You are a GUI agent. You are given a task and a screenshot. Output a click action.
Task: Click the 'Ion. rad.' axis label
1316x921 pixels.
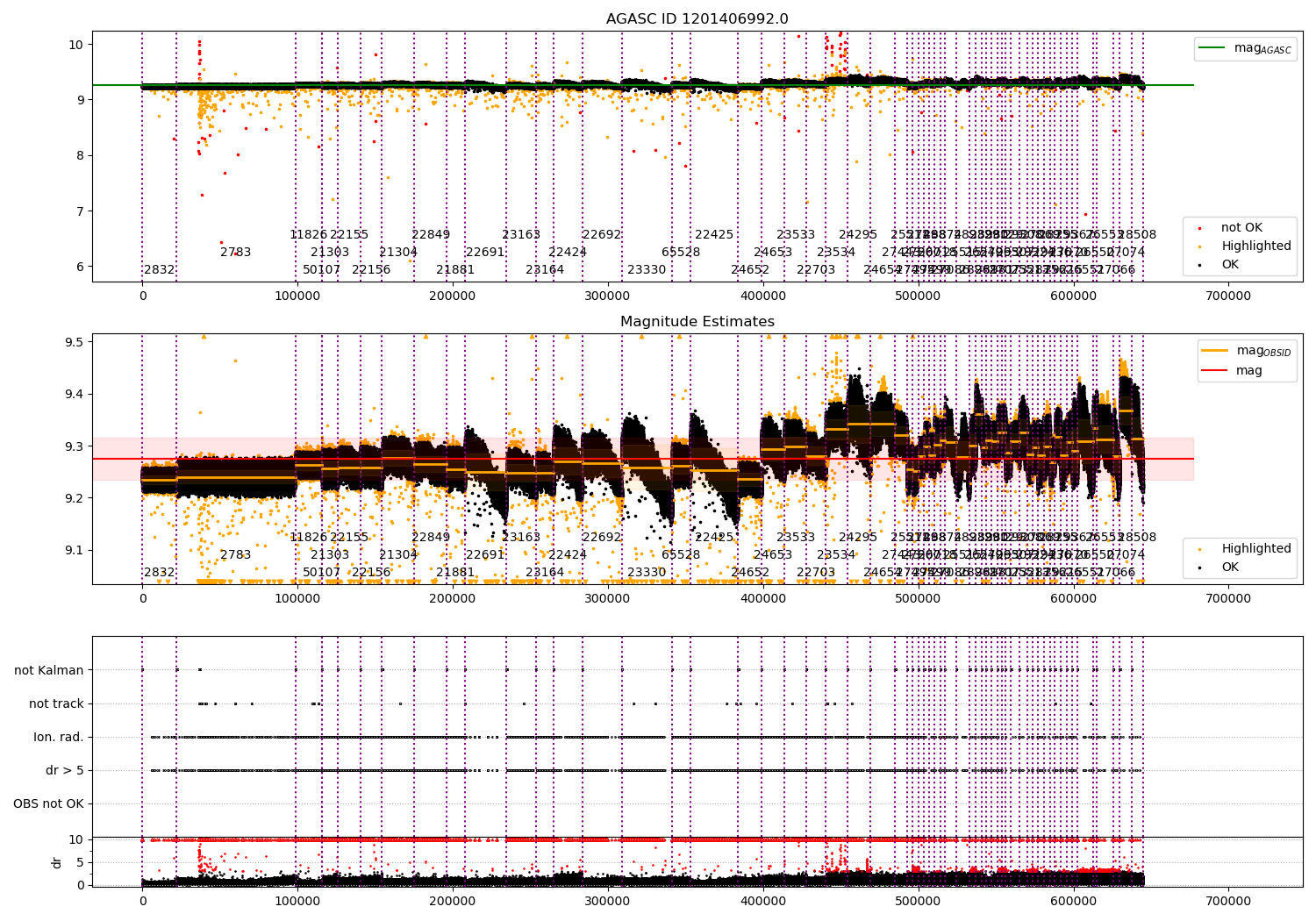59,737
